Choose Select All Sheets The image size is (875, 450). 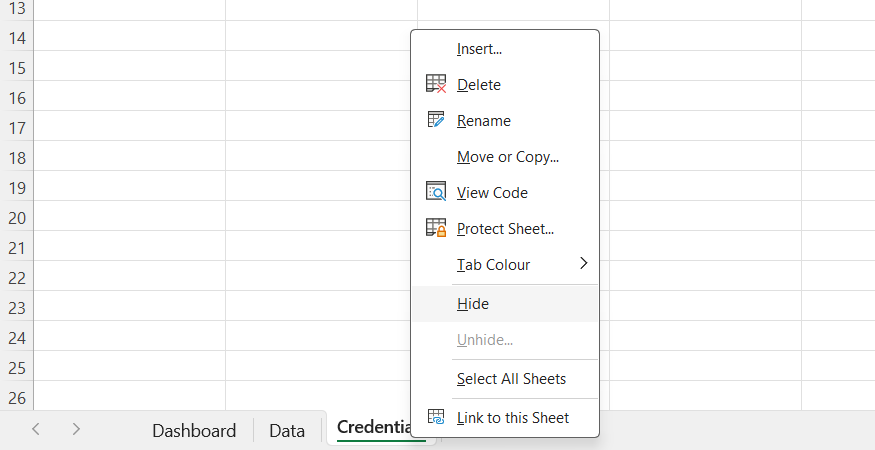[505, 379]
